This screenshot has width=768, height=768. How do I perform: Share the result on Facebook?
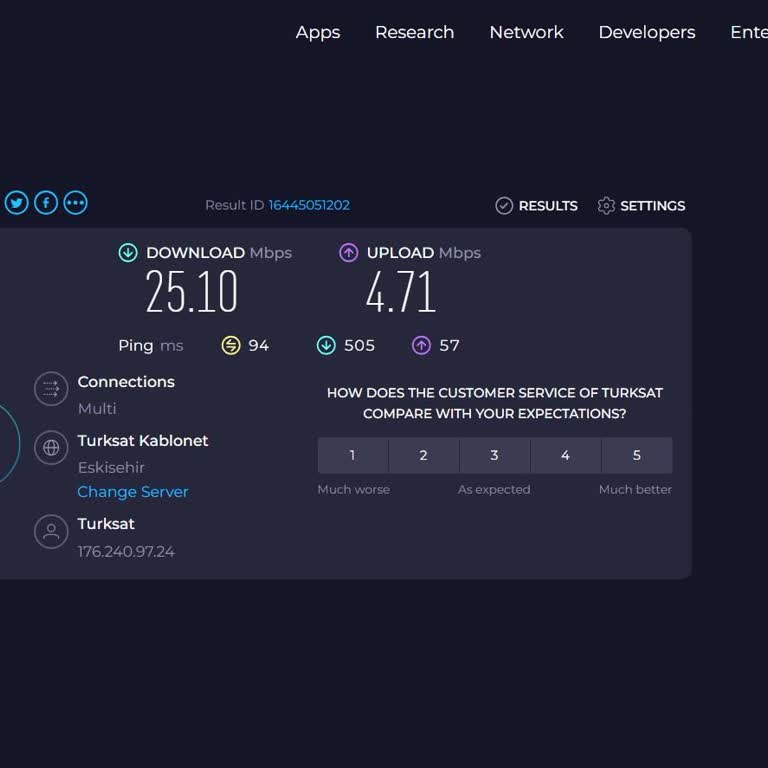[x=46, y=203]
